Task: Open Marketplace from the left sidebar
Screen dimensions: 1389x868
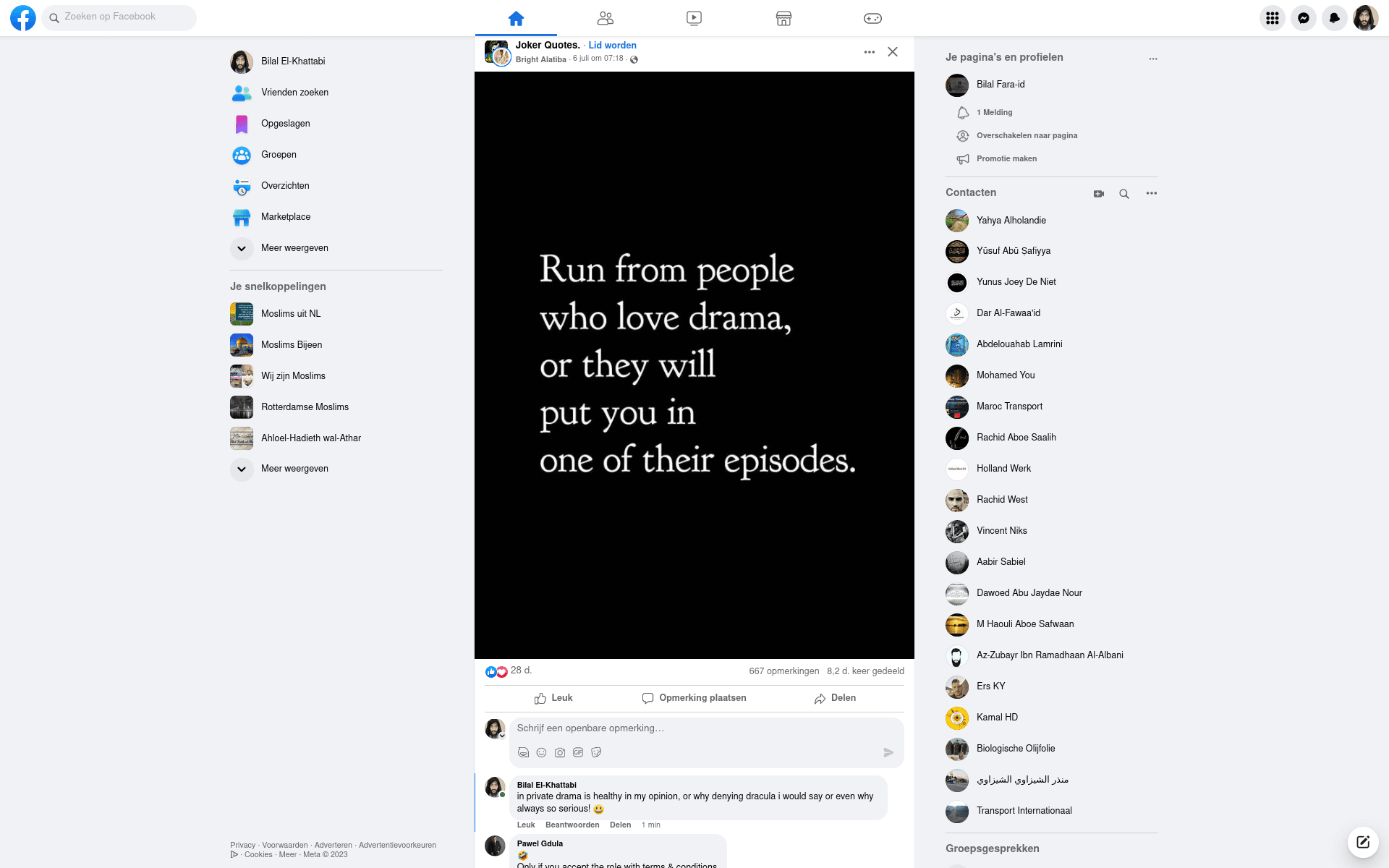Action: pyautogui.click(x=336, y=217)
